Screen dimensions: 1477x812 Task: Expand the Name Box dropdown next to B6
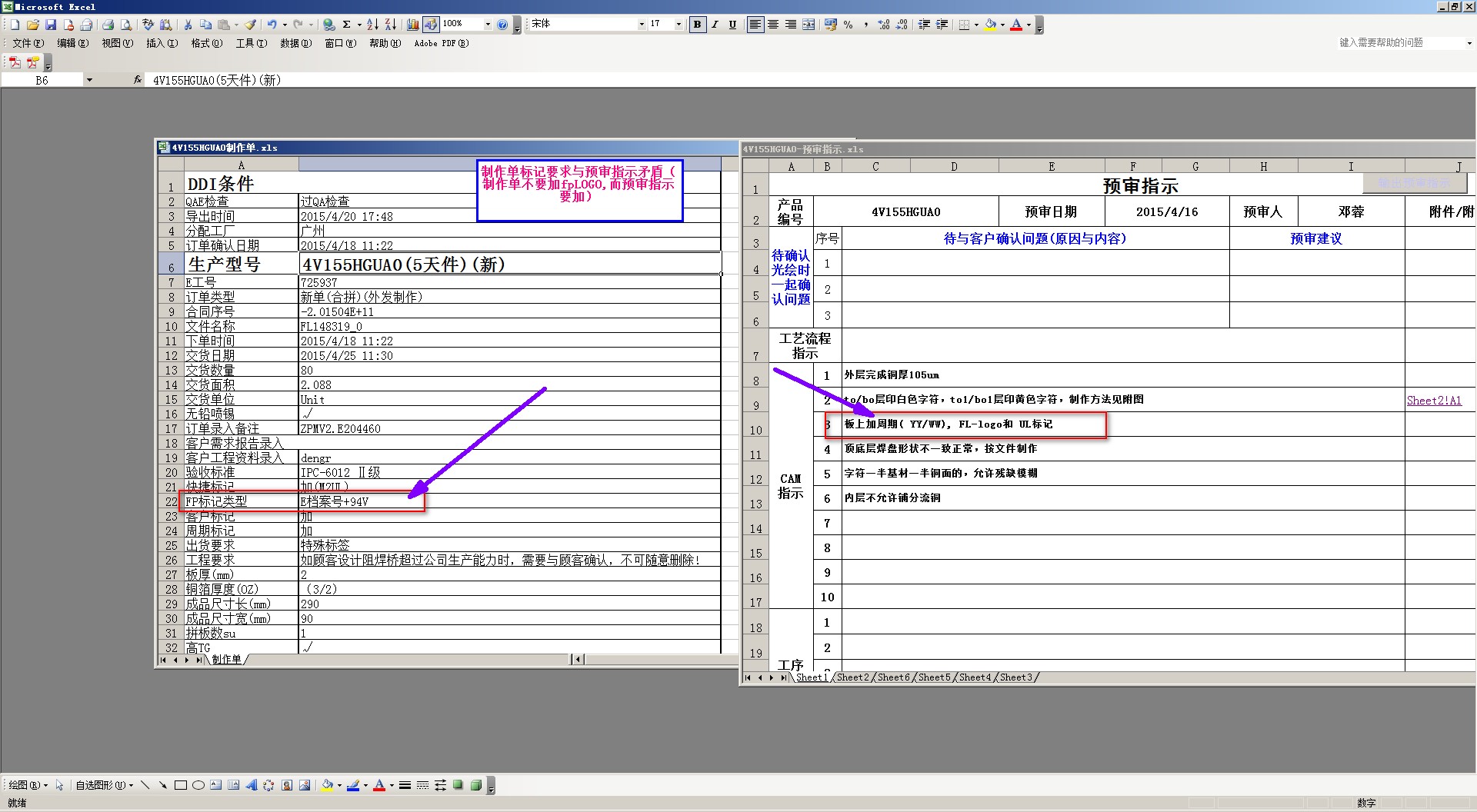click(89, 80)
